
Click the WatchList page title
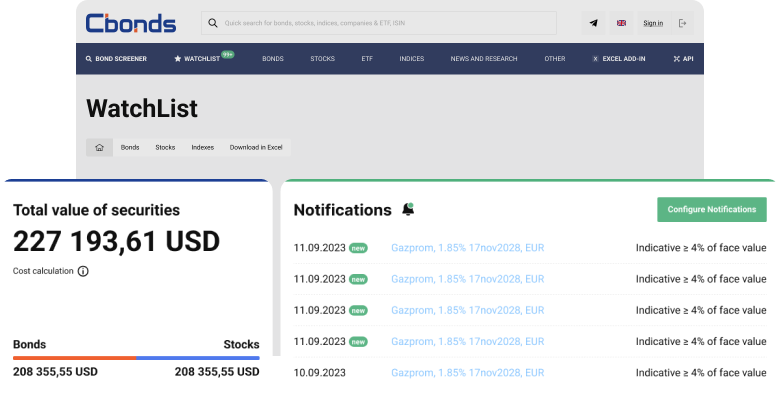142,108
